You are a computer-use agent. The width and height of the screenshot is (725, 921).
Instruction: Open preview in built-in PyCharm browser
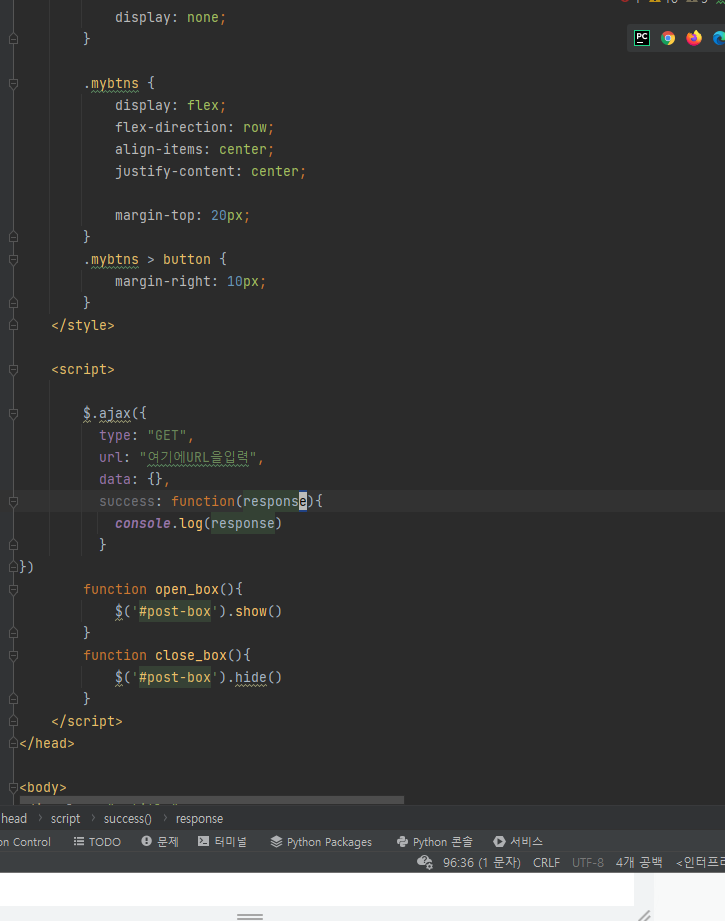click(x=642, y=38)
